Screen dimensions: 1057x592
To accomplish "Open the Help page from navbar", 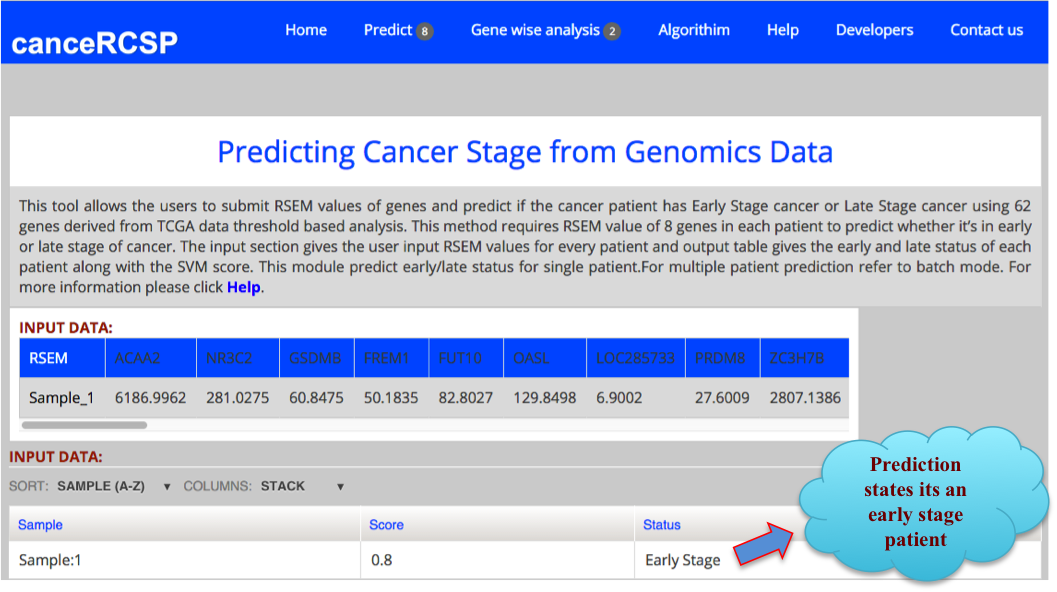I will tap(782, 30).
